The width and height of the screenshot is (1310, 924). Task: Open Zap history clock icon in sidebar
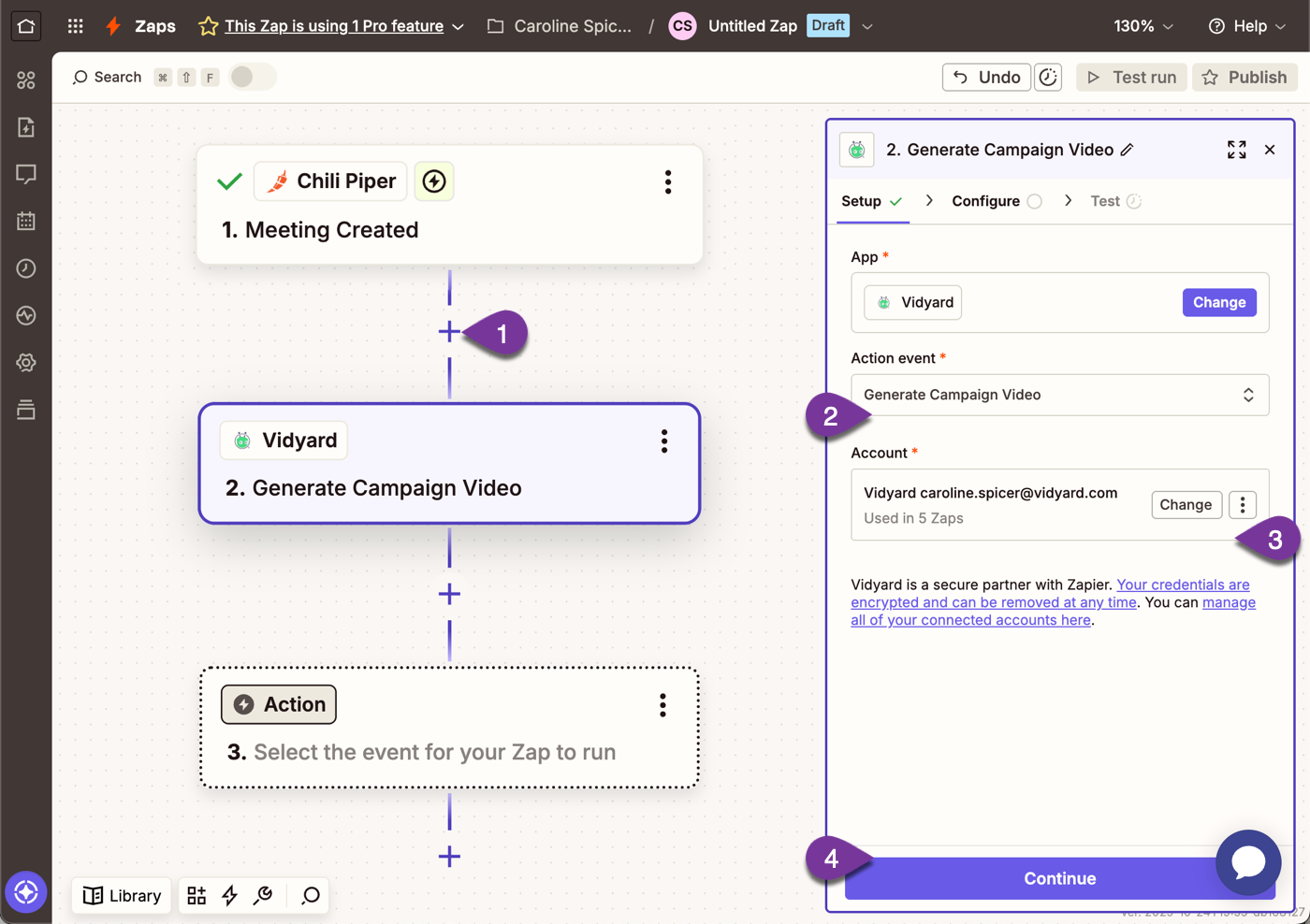(26, 268)
